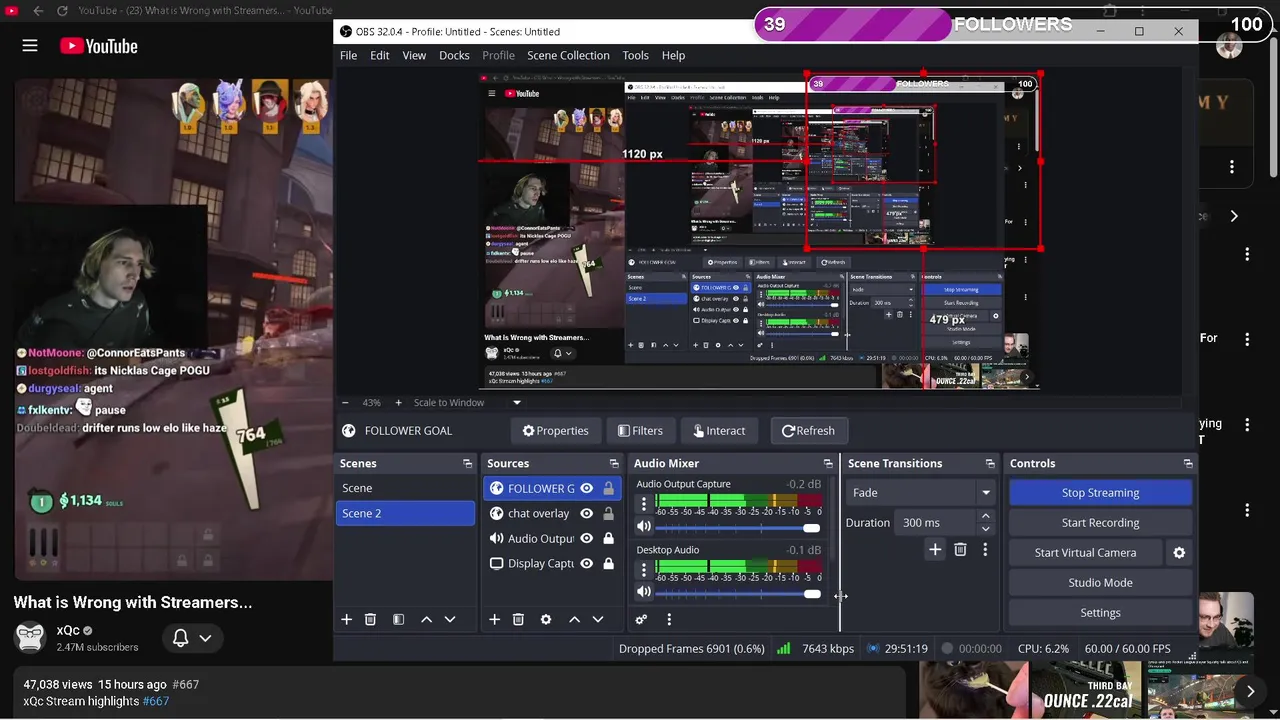Pop out the Controls dock
Image resolution: width=1280 pixels, height=720 pixels.
pyautogui.click(x=1188, y=464)
